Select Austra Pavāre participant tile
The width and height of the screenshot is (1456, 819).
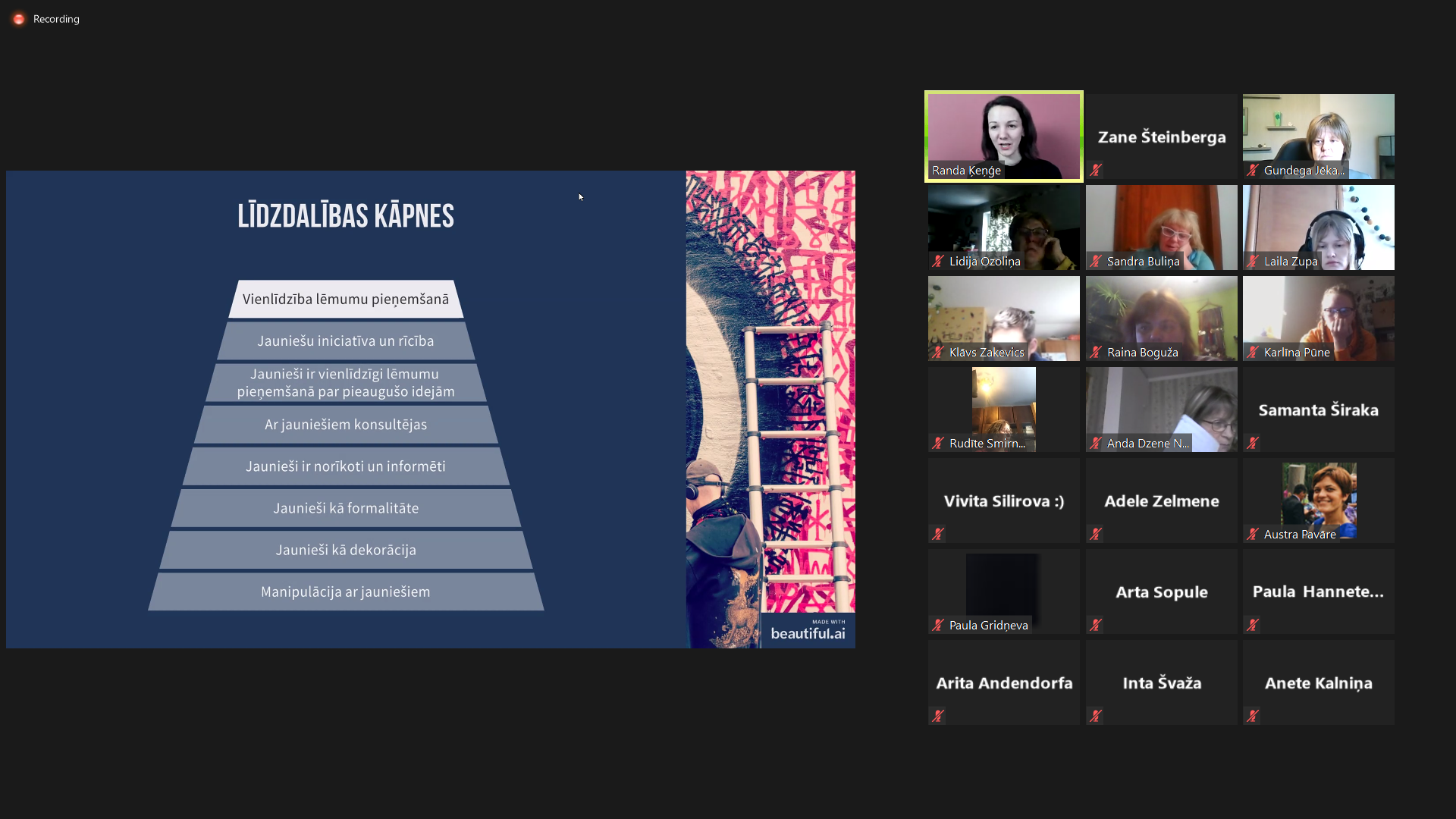[x=1318, y=497]
